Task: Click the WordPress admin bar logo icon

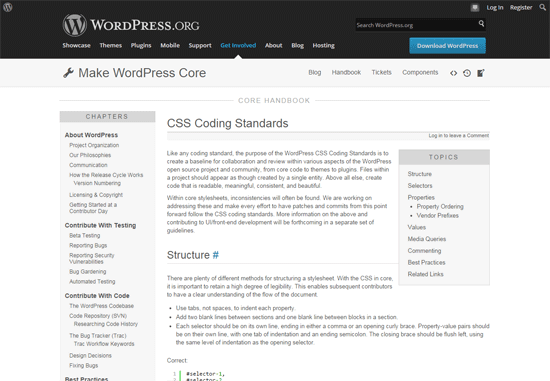Action: click(8, 7)
